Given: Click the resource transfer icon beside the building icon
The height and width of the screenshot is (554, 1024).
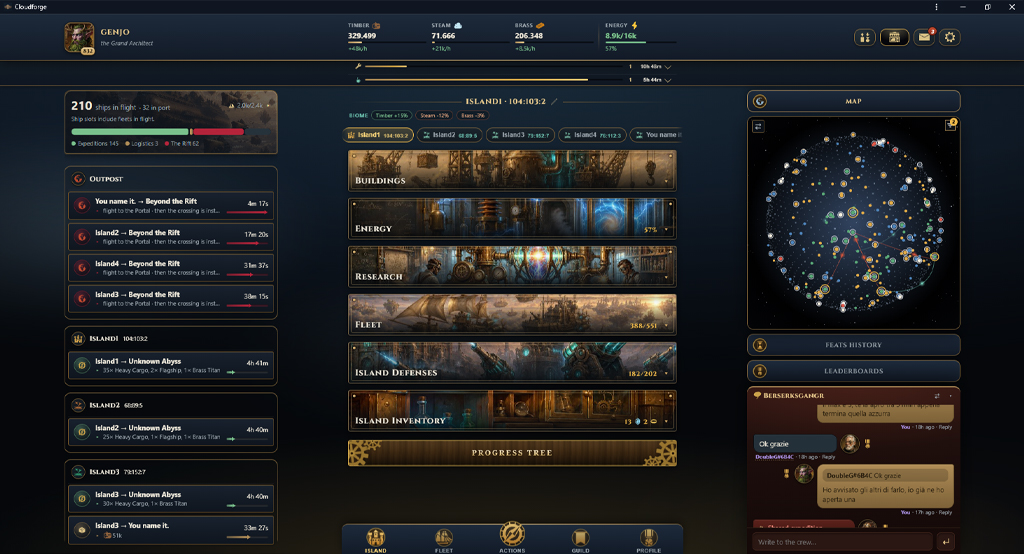Looking at the screenshot, I should pyautogui.click(x=865, y=37).
